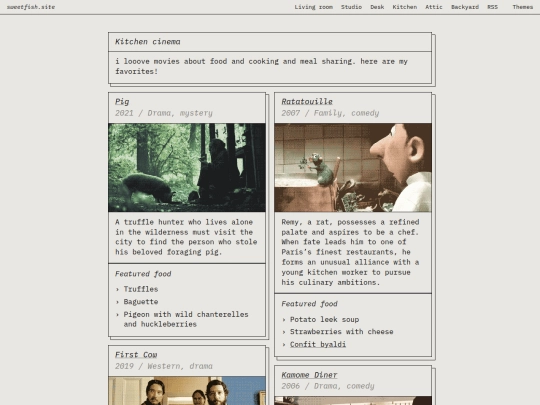Open the Attic nav link
The image size is (540, 405).
[434, 7]
